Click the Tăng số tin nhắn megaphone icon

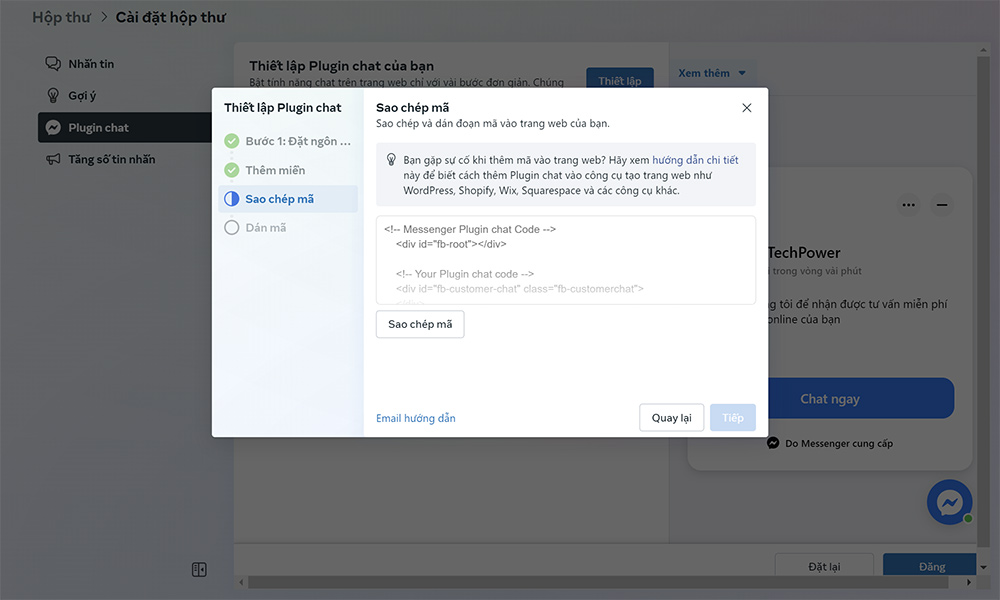pos(53,159)
